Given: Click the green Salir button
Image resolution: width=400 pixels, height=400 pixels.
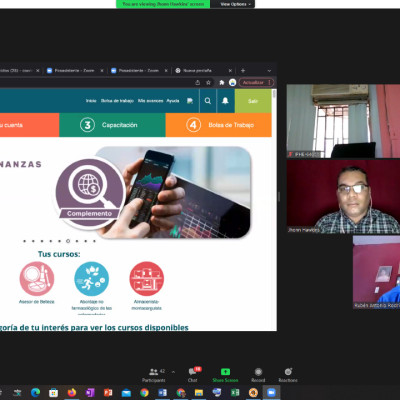Looking at the screenshot, I should click(253, 101).
